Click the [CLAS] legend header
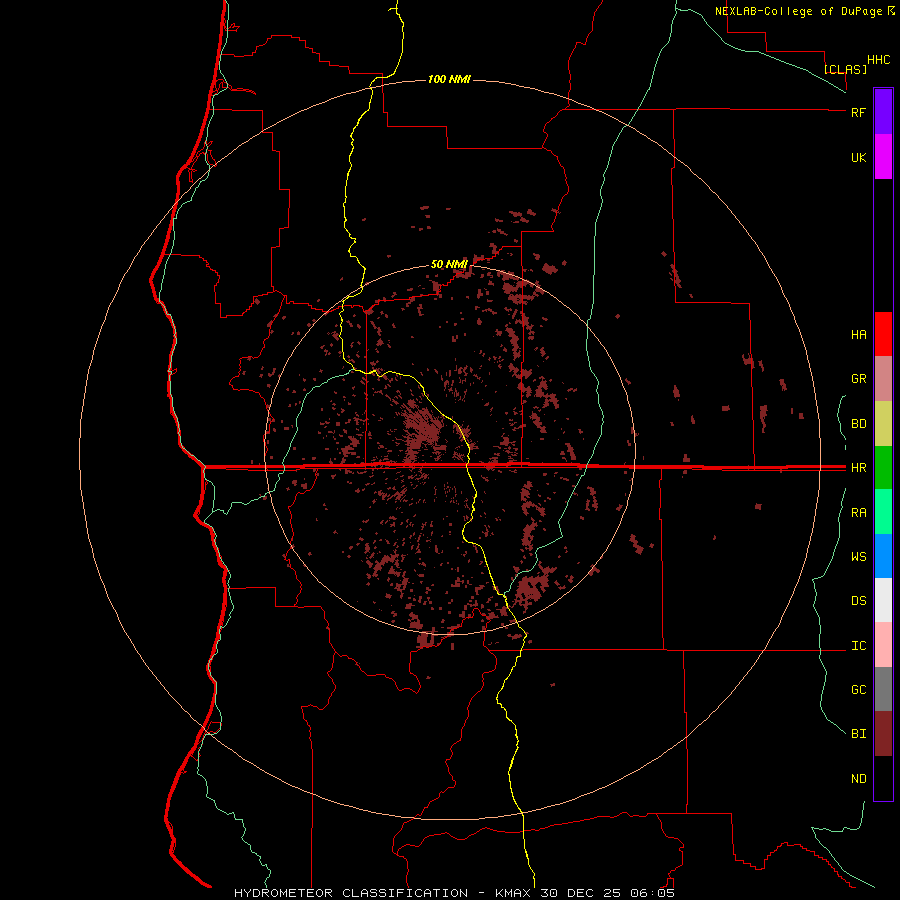The height and width of the screenshot is (900, 900). pos(845,69)
